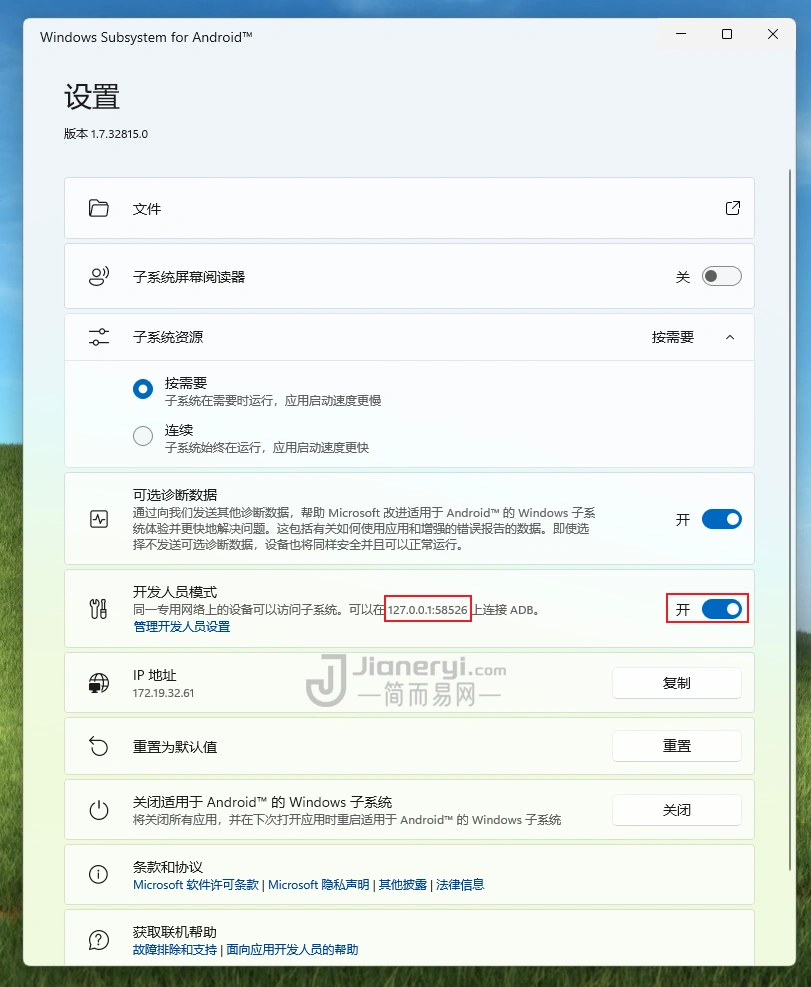Screen dimensions: 811x987
Task: Click the 关闭 subsystem button
Action: (x=677, y=810)
